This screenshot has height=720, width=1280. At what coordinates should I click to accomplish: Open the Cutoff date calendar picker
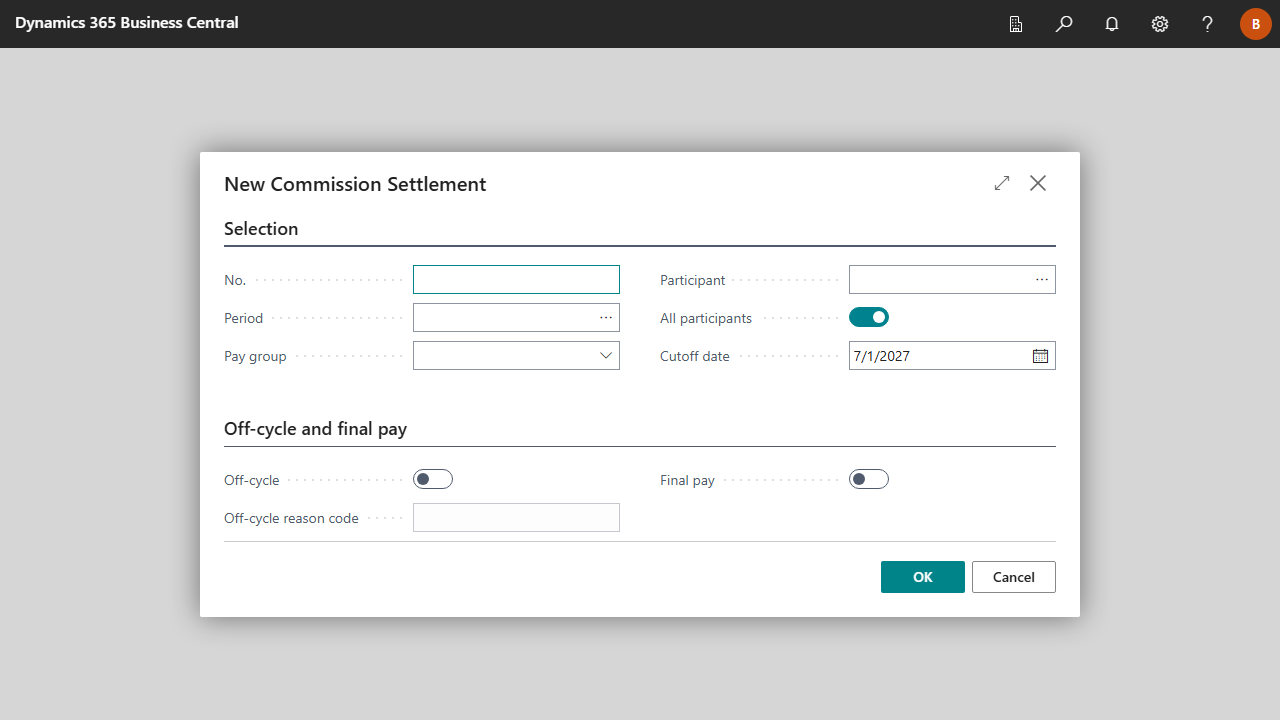pyautogui.click(x=1040, y=356)
